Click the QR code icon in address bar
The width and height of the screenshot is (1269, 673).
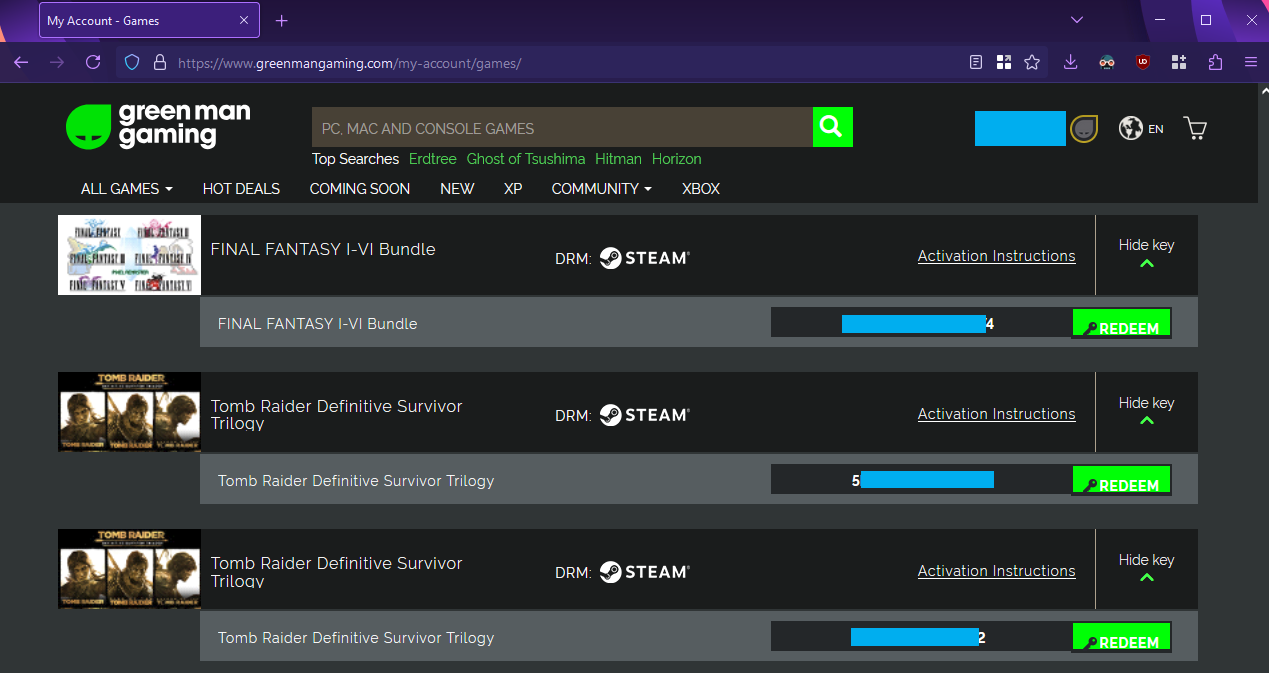click(x=1004, y=62)
